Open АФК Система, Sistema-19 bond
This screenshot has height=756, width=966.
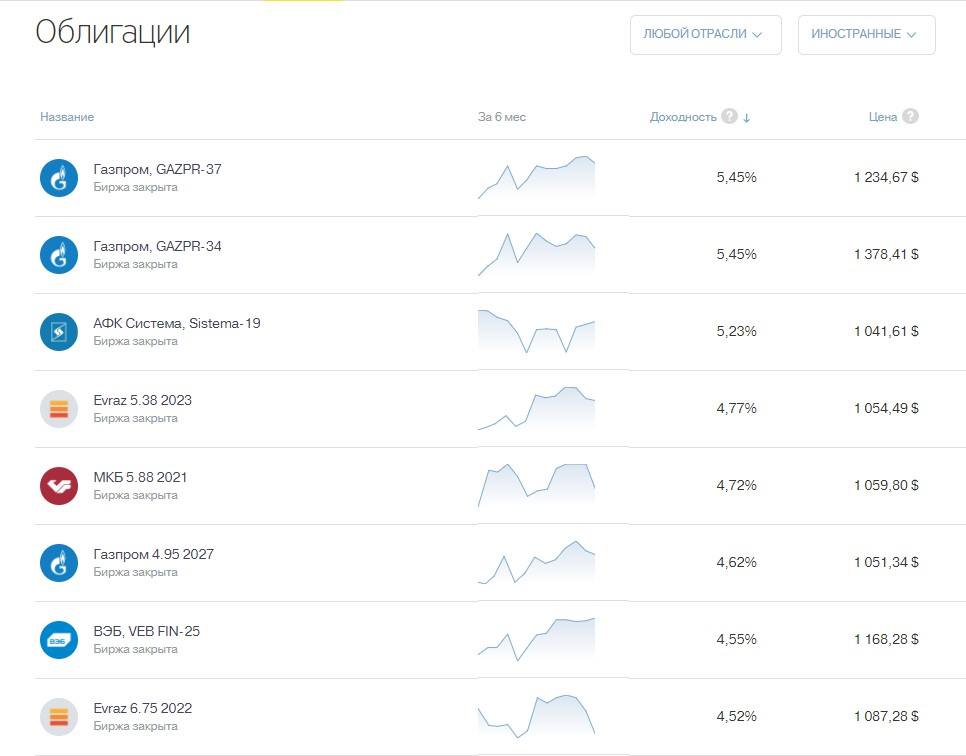(177, 323)
